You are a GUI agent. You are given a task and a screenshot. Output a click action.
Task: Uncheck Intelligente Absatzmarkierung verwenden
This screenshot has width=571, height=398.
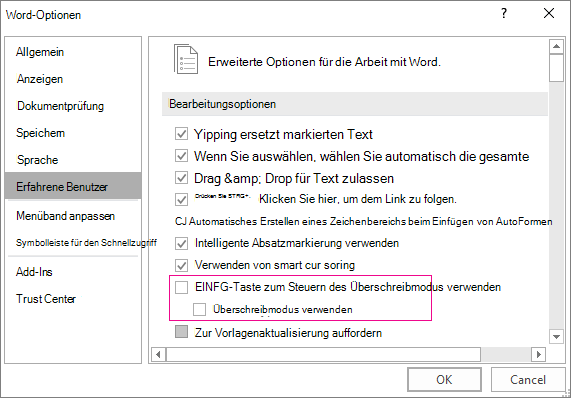click(x=181, y=243)
